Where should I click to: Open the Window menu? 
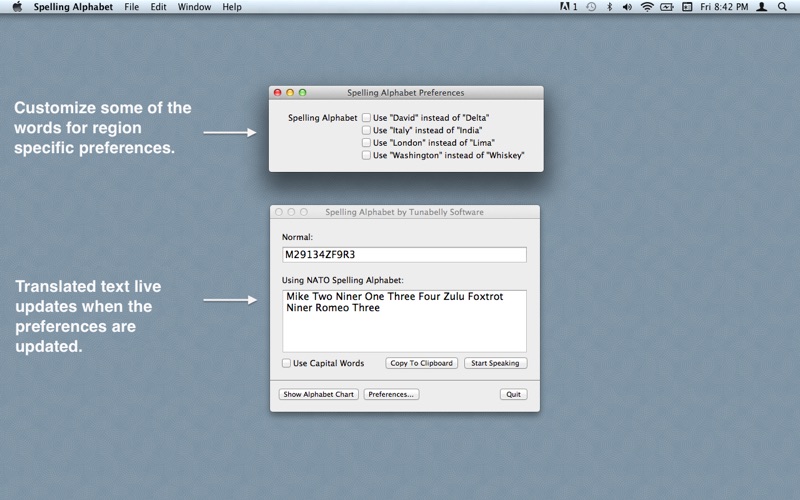(x=194, y=7)
